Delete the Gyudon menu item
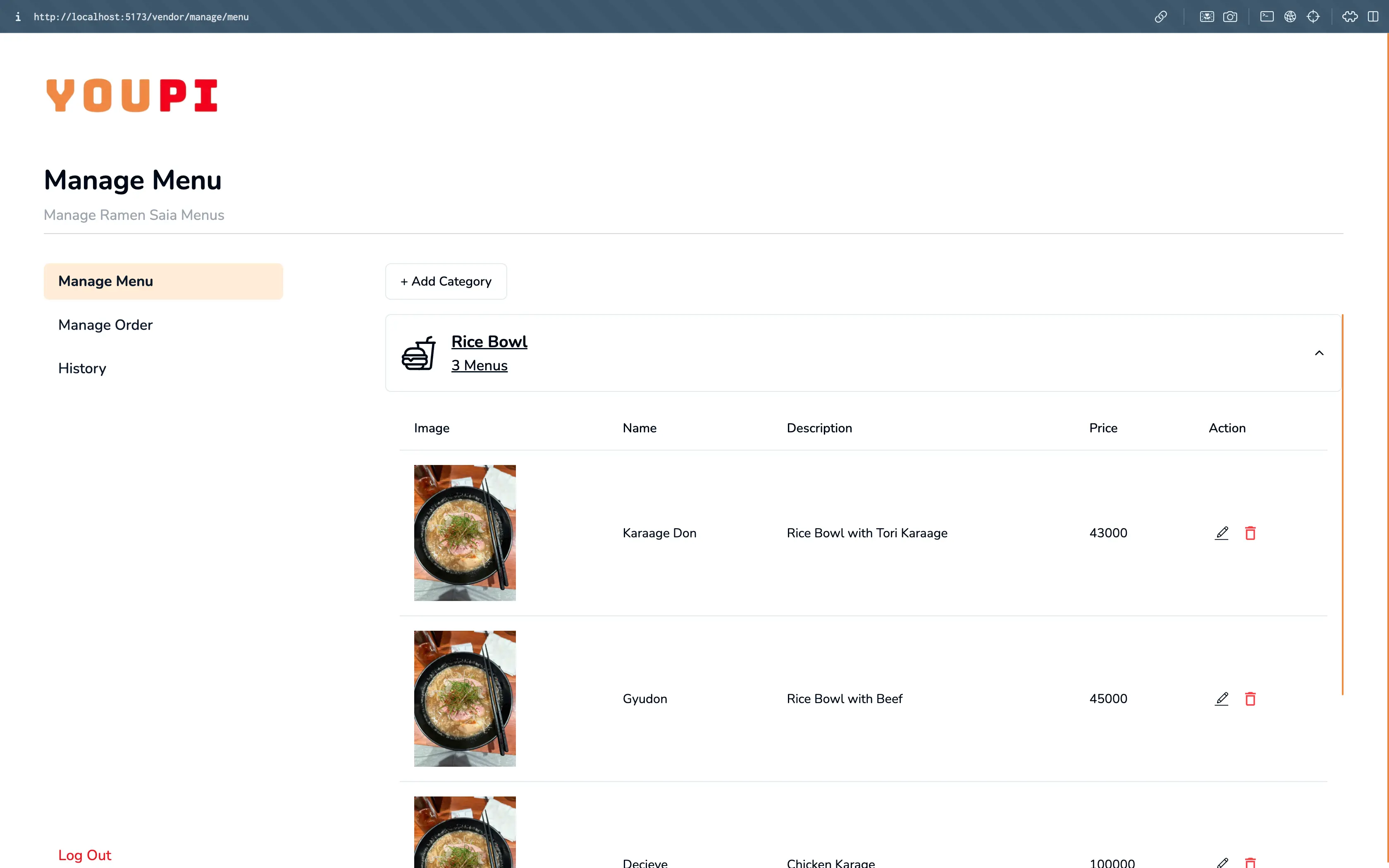This screenshot has height=868, width=1389. (x=1250, y=699)
